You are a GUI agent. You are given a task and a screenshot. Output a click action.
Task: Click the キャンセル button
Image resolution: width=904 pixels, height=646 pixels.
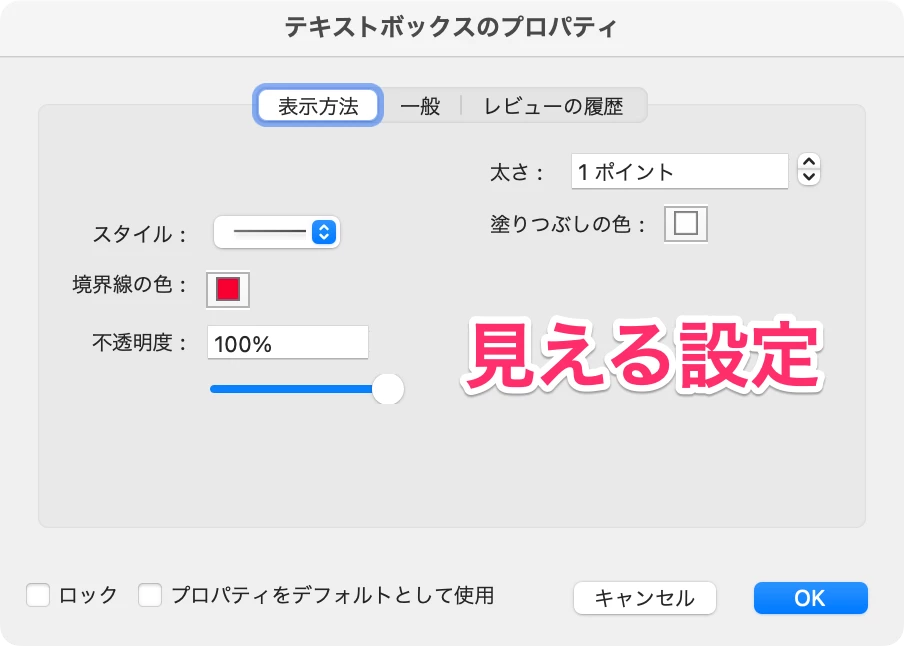645,598
